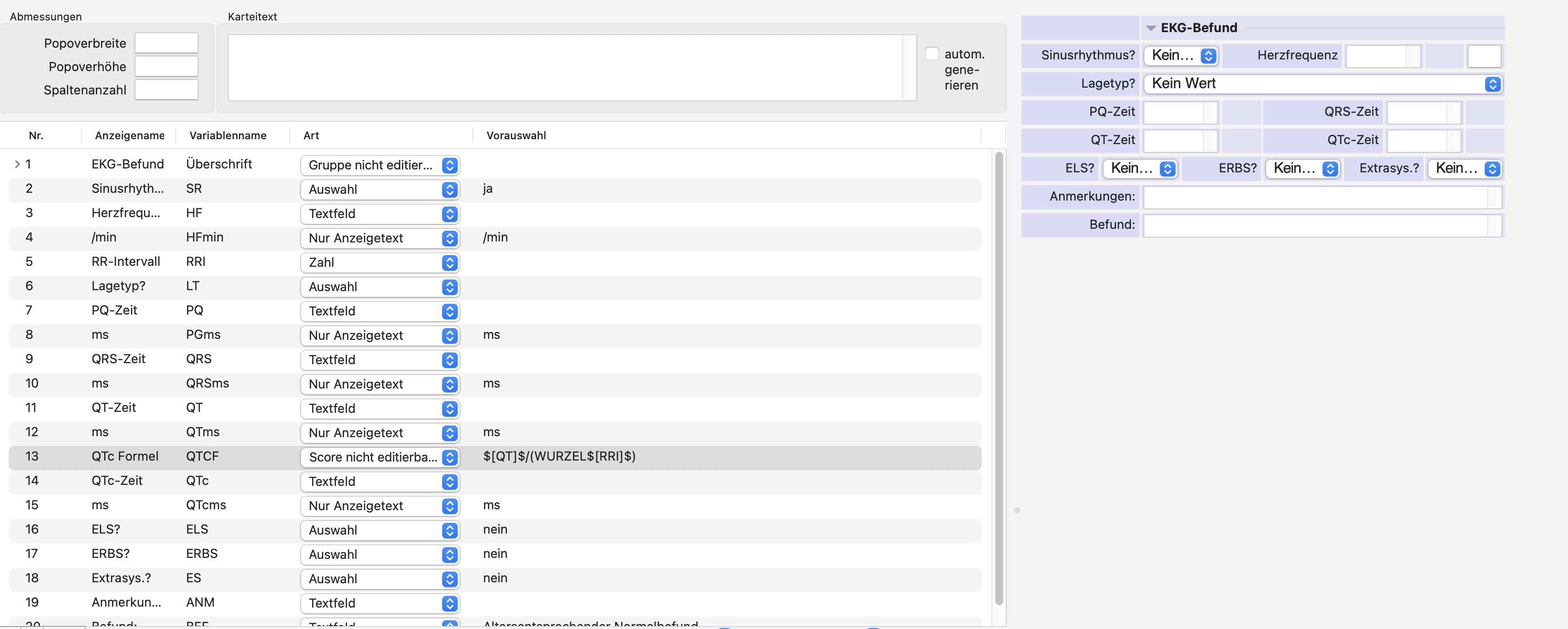Click into the Karteitext text area
The height and width of the screenshot is (629, 1568).
[565, 68]
